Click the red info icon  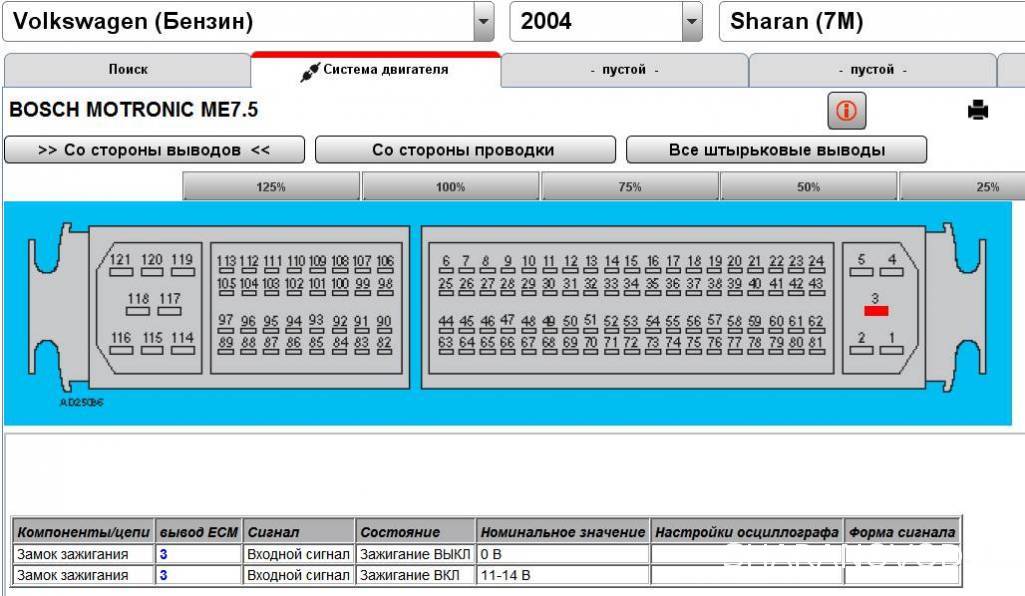[846, 111]
